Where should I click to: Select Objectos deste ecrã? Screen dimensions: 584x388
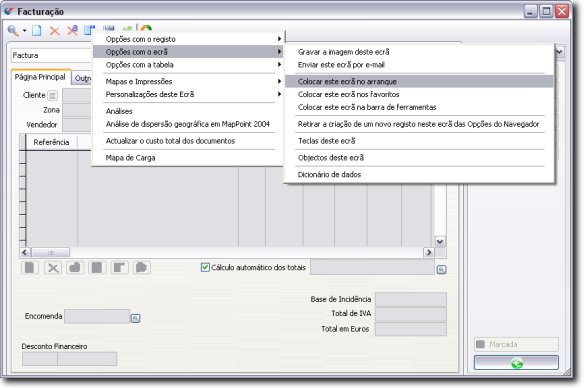419,158
